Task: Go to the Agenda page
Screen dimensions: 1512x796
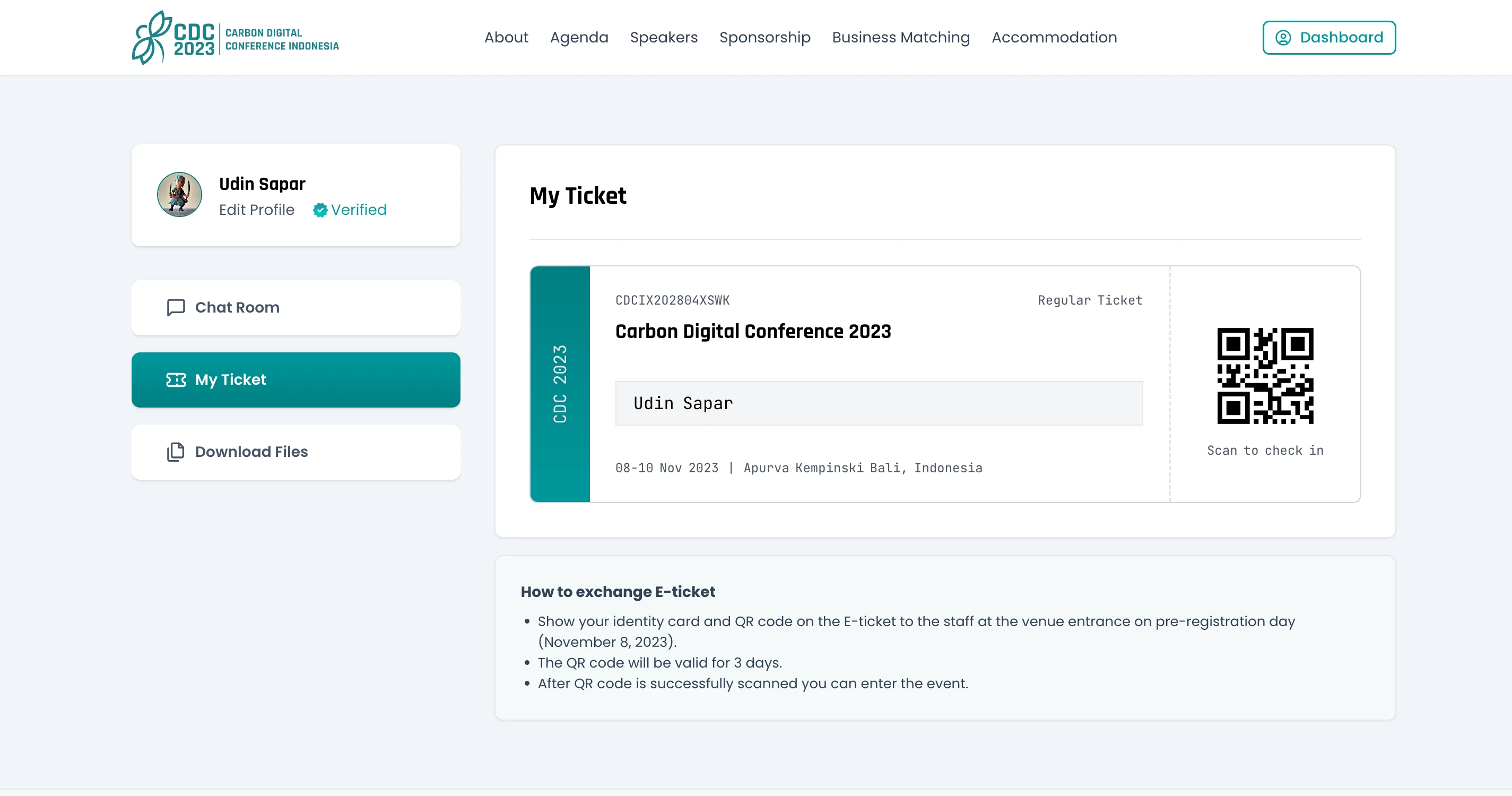Action: pyautogui.click(x=579, y=38)
